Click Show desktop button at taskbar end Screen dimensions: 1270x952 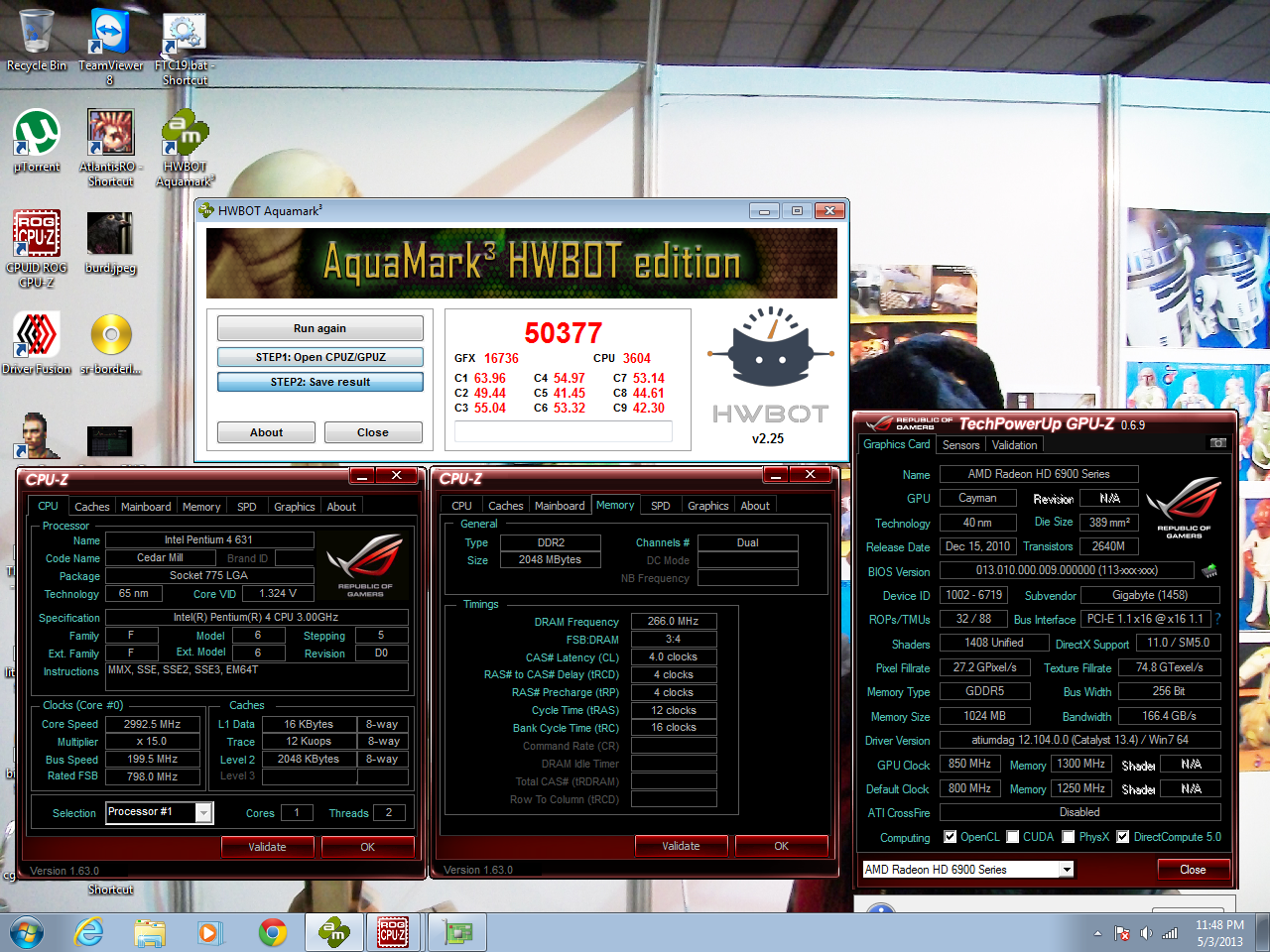click(1263, 932)
